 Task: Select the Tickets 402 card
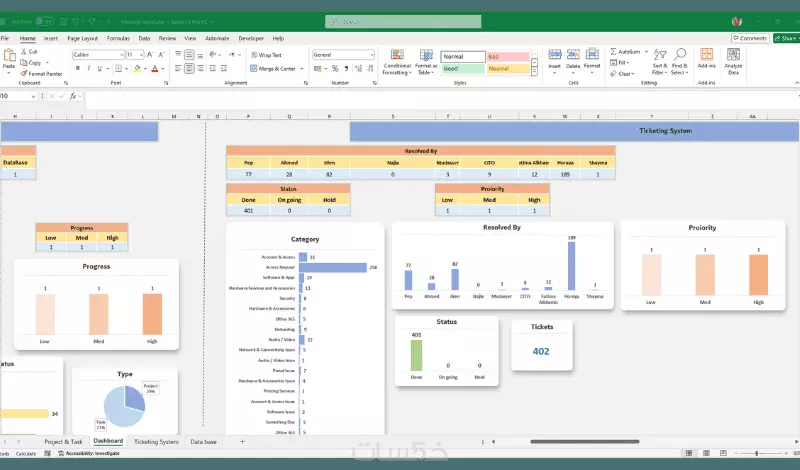(x=541, y=345)
